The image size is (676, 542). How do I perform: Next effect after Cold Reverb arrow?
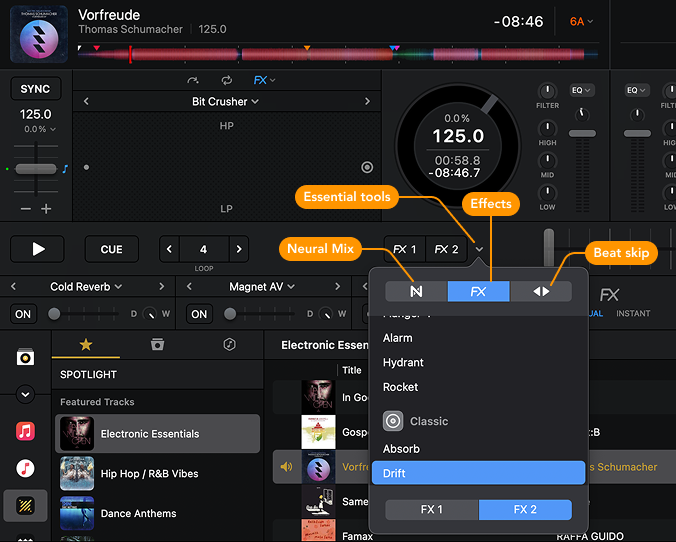pos(162,286)
